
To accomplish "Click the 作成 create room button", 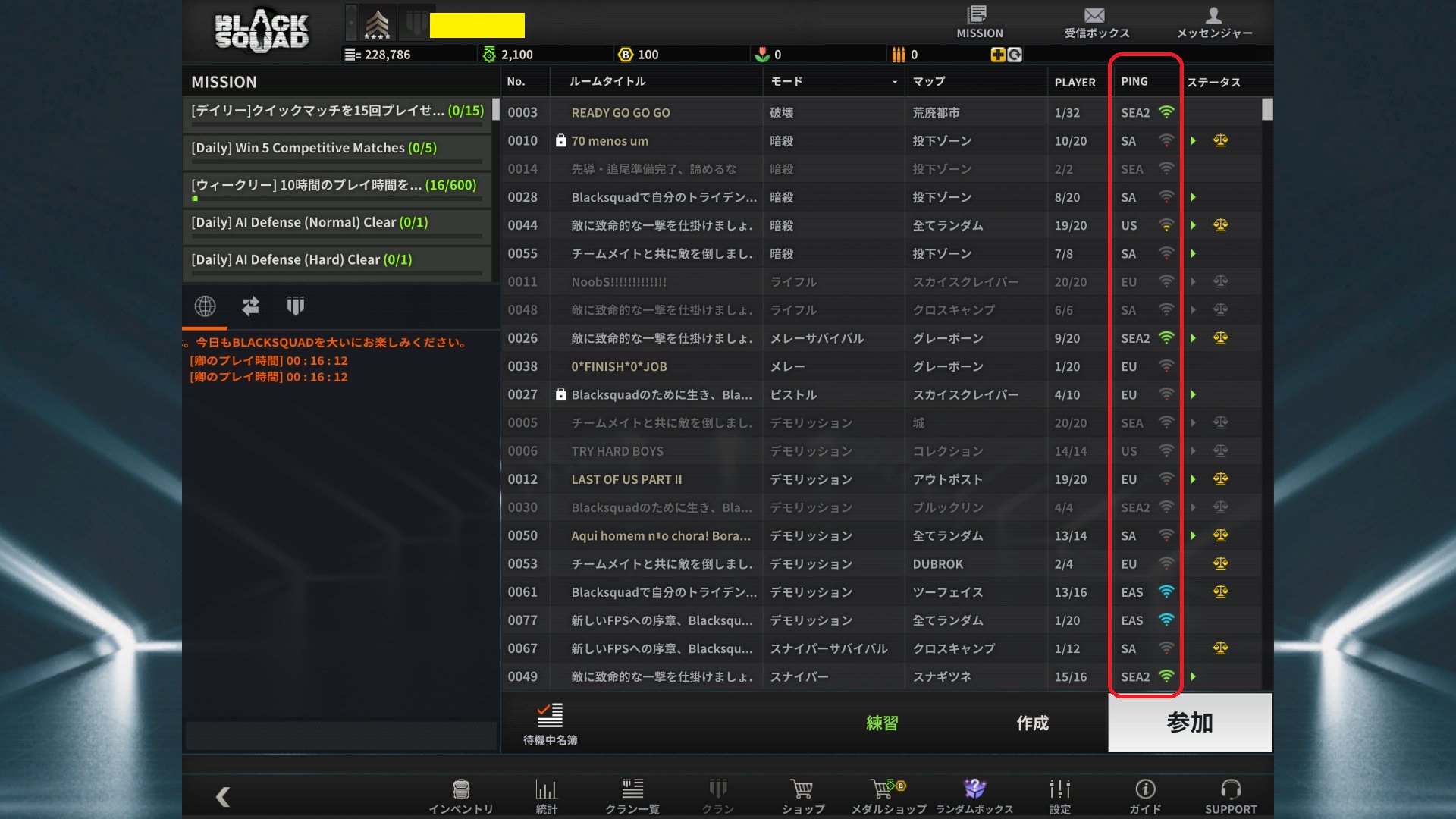I will [1032, 723].
